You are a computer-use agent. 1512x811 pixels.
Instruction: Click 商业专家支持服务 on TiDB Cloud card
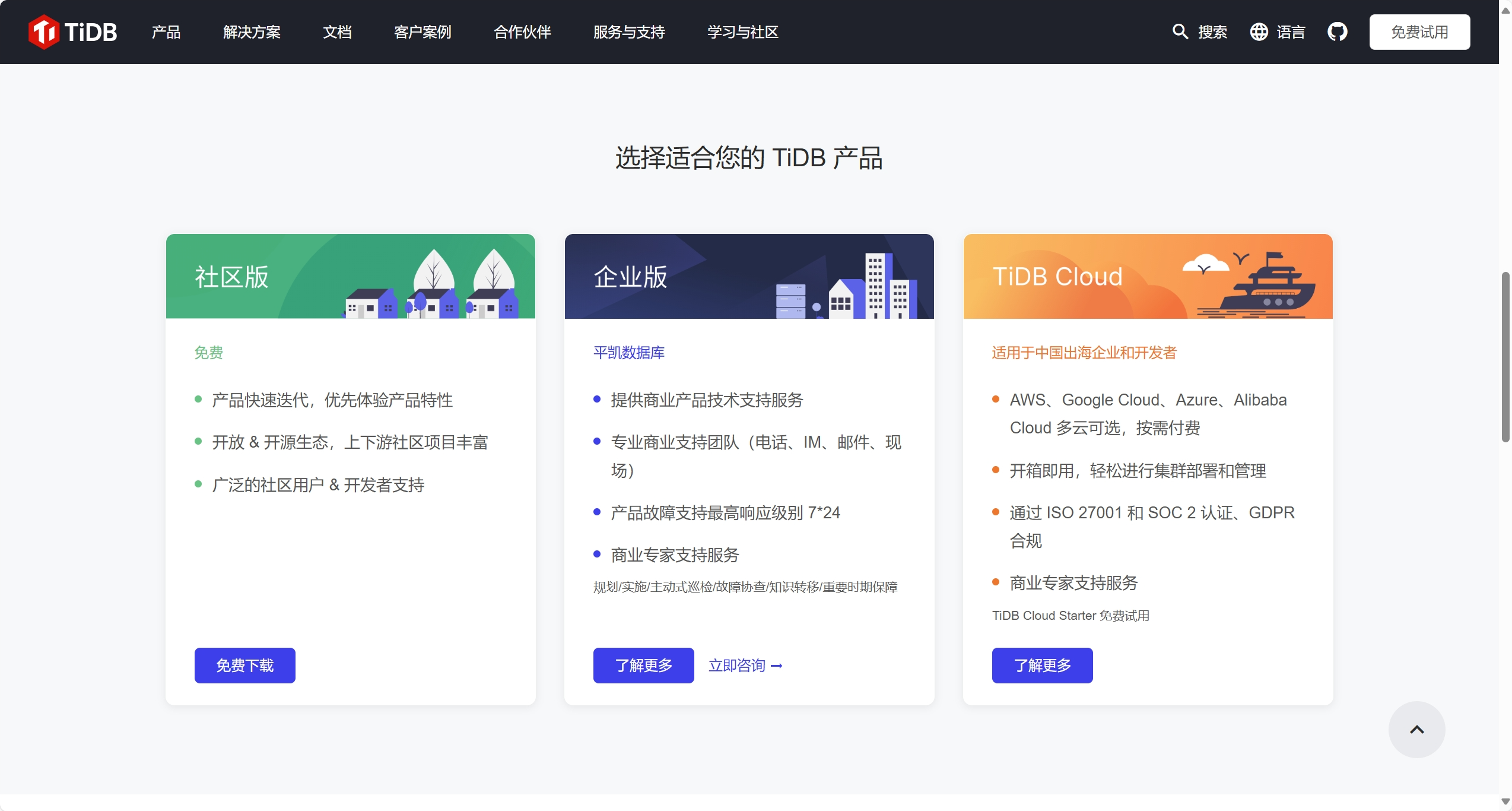[1074, 583]
